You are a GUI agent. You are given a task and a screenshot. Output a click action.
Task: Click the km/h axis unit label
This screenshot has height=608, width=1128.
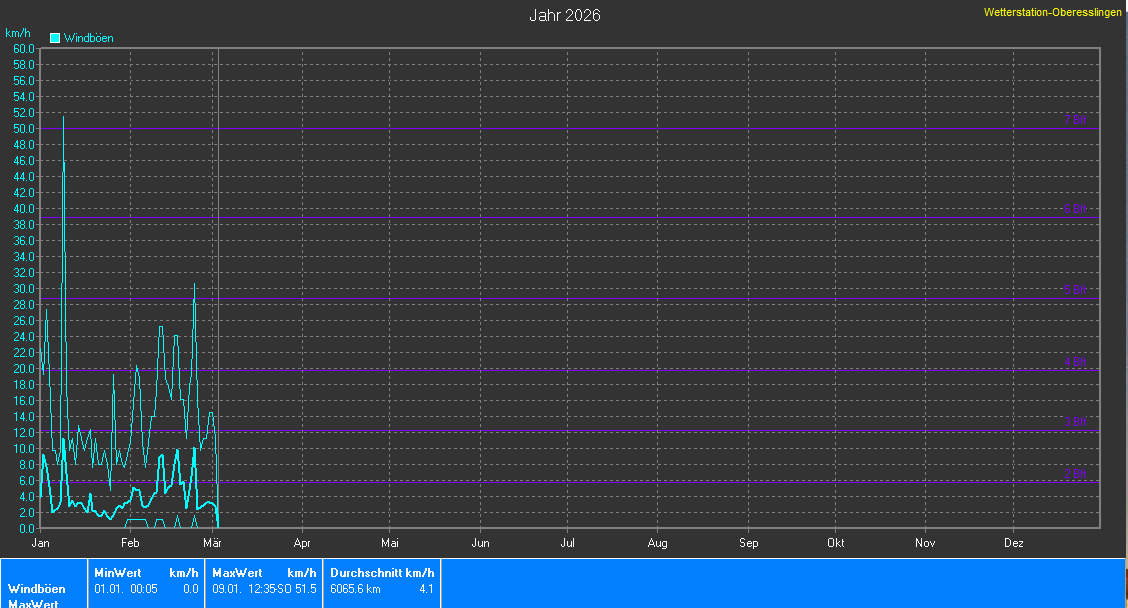pyautogui.click(x=18, y=33)
